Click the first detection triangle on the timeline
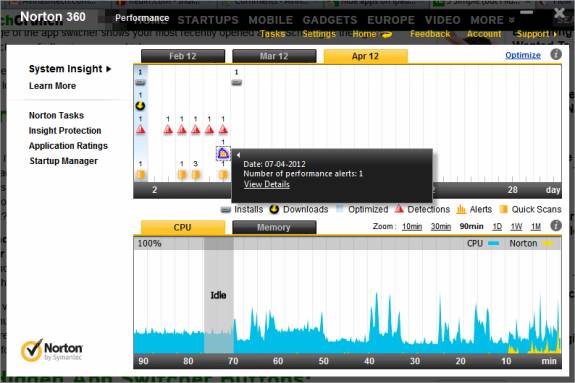Image resolution: width=575 pixels, height=383 pixels. point(140,129)
